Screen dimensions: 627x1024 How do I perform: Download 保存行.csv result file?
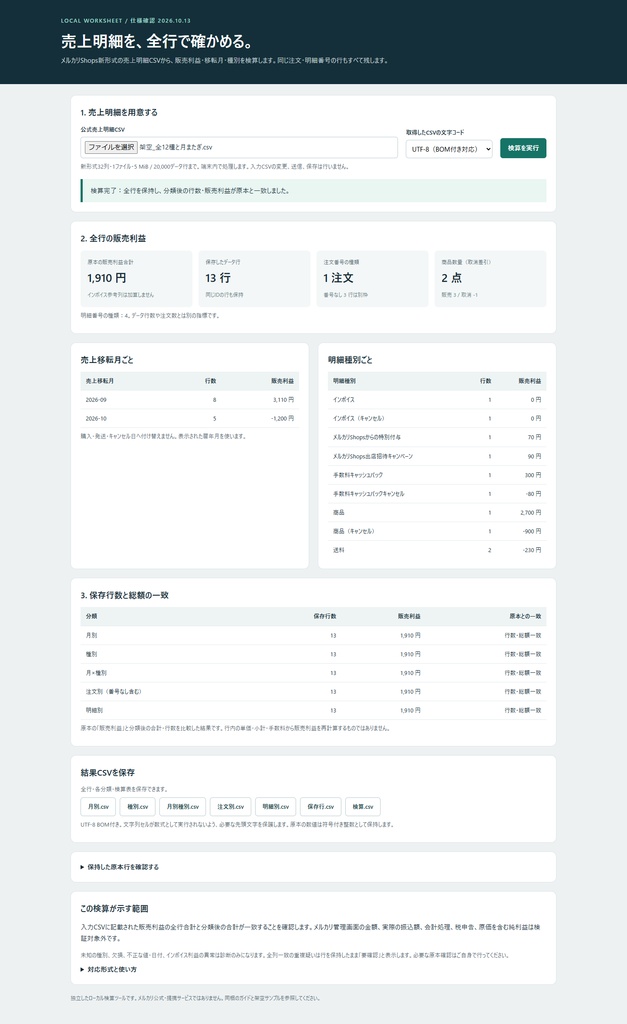[x=321, y=807]
